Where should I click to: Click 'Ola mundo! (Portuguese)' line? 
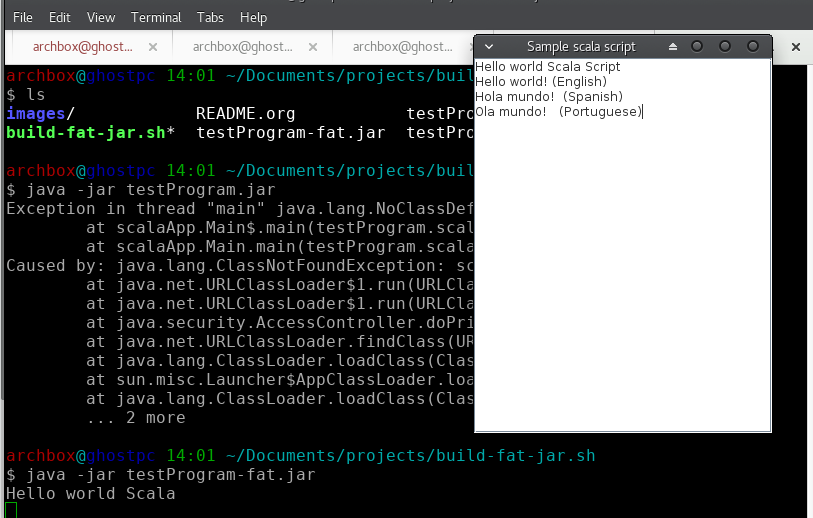point(558,111)
